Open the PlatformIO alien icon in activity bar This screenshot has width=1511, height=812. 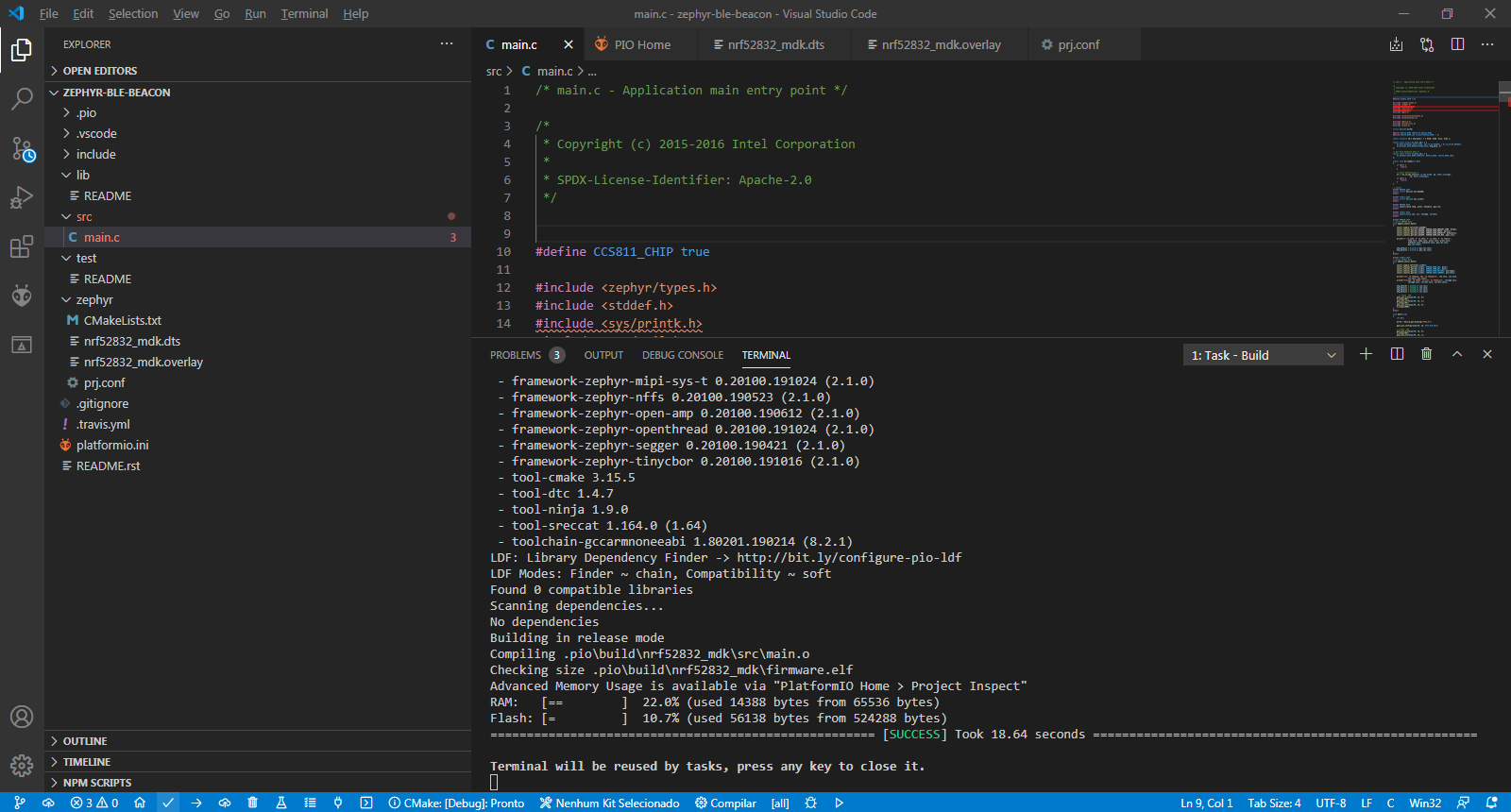pyautogui.click(x=22, y=296)
